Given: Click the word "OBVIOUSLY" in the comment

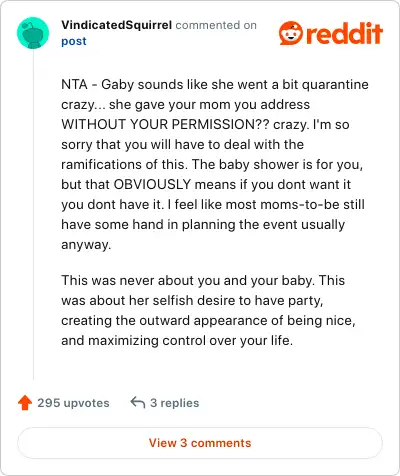Looking at the screenshot, I should [x=152, y=184].
